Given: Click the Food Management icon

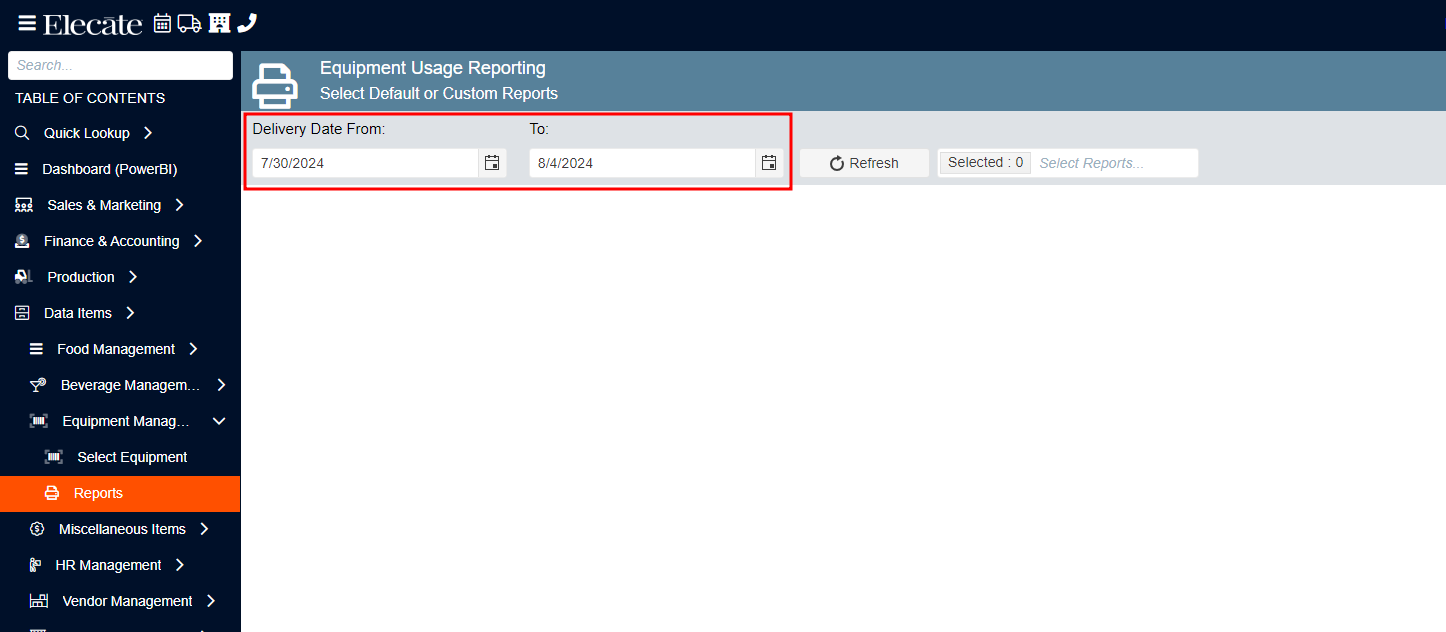Looking at the screenshot, I should (36, 349).
